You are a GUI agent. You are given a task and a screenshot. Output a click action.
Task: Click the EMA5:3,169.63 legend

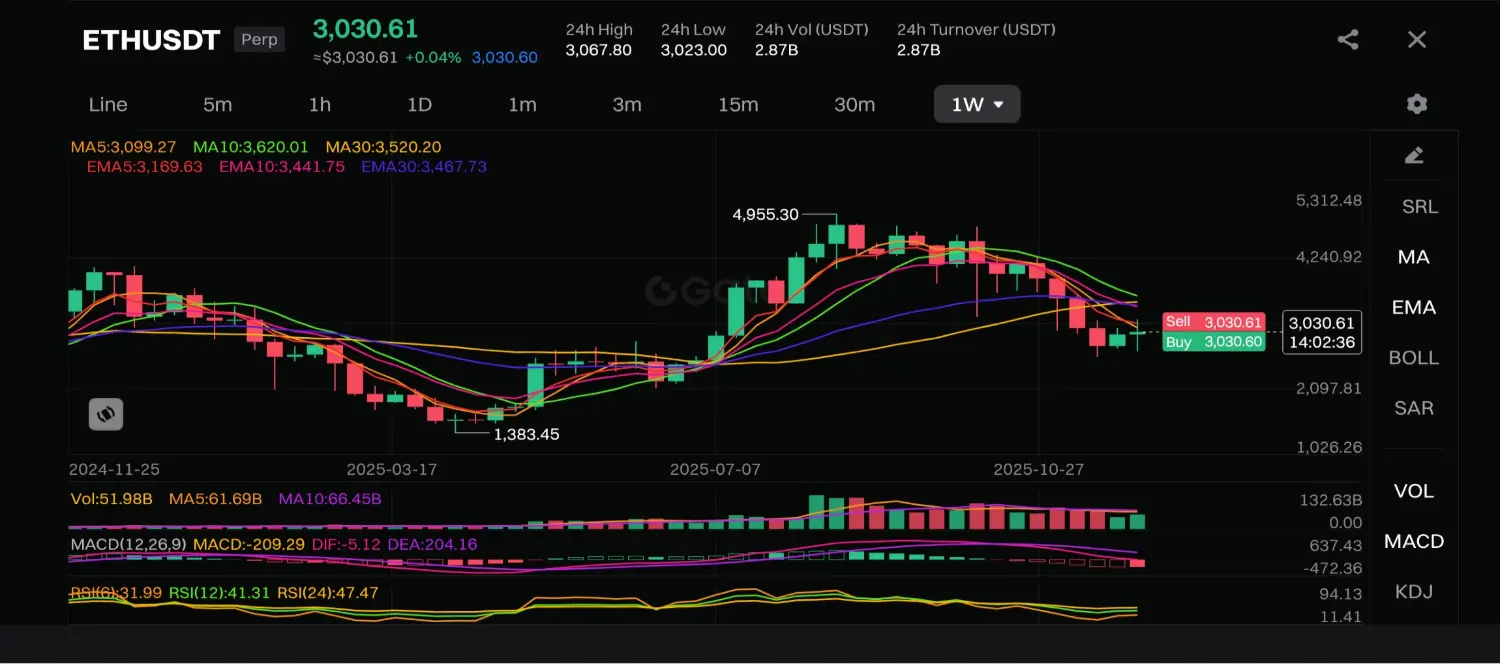(144, 167)
